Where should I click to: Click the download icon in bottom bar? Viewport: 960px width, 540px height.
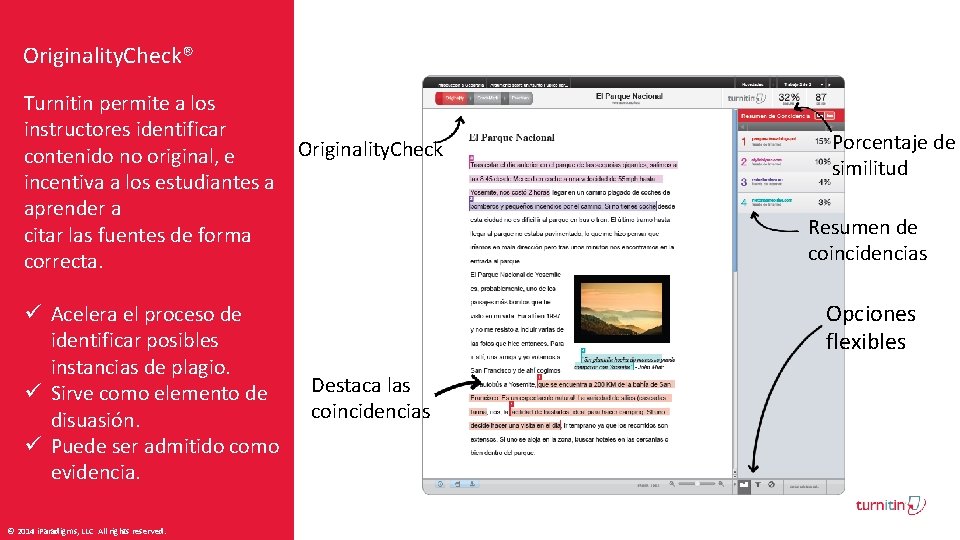[x=472, y=484]
